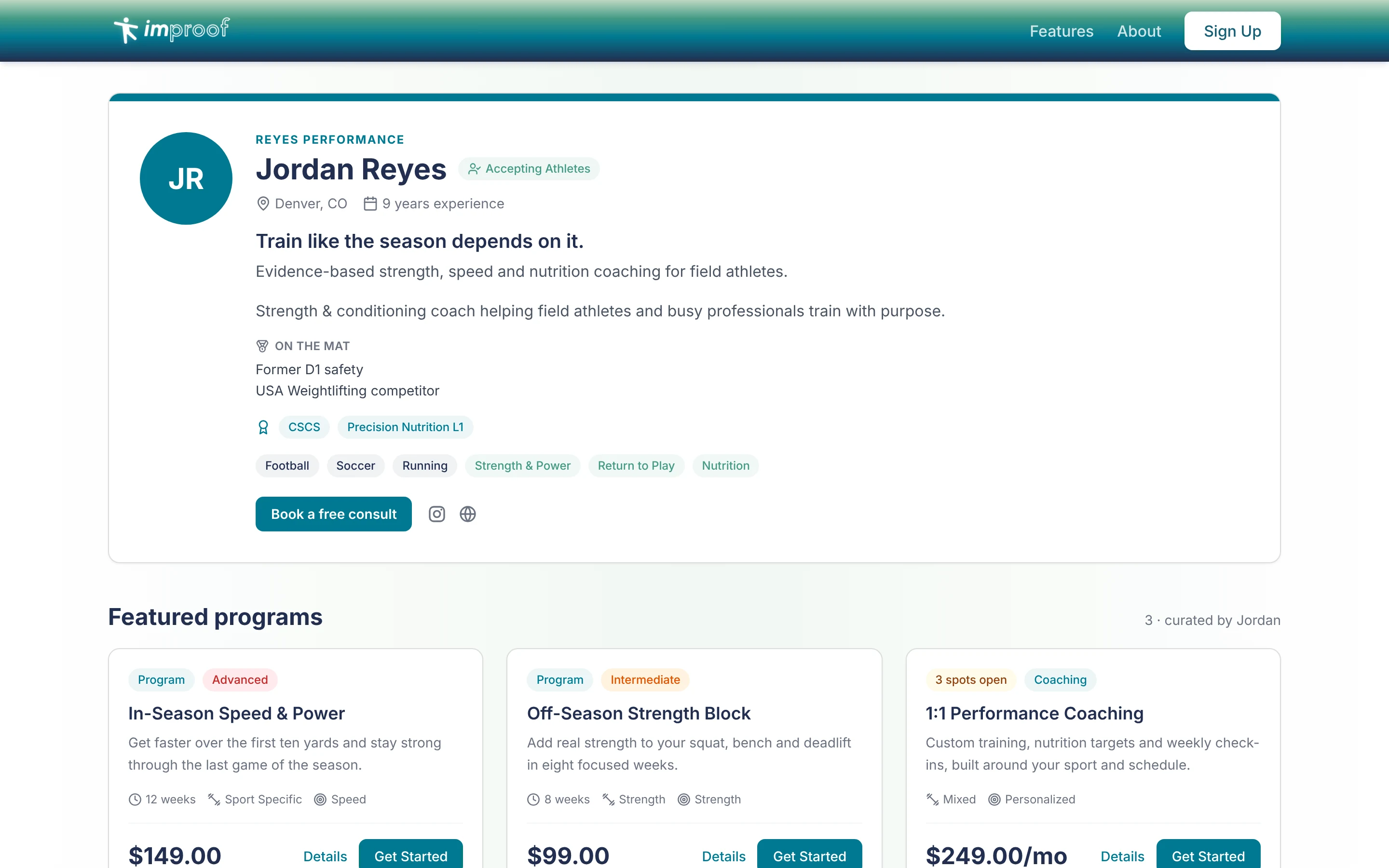Click the Jordan Reyes name heading
This screenshot has width=1389, height=868.
point(351,169)
